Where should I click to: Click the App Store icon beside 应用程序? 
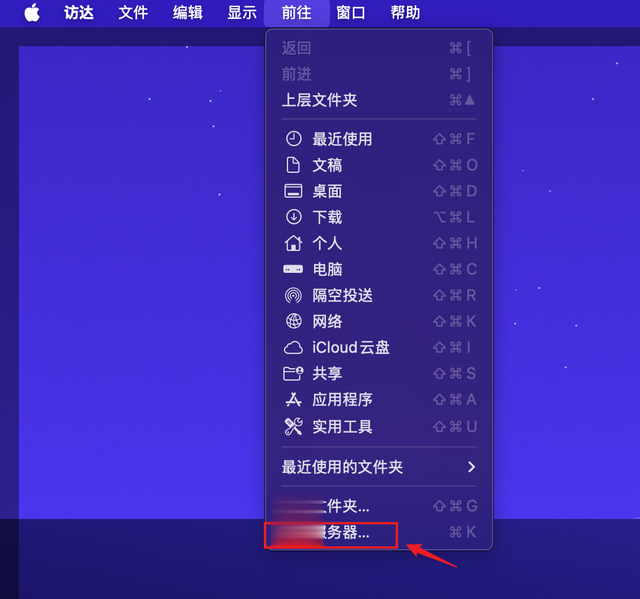point(293,399)
